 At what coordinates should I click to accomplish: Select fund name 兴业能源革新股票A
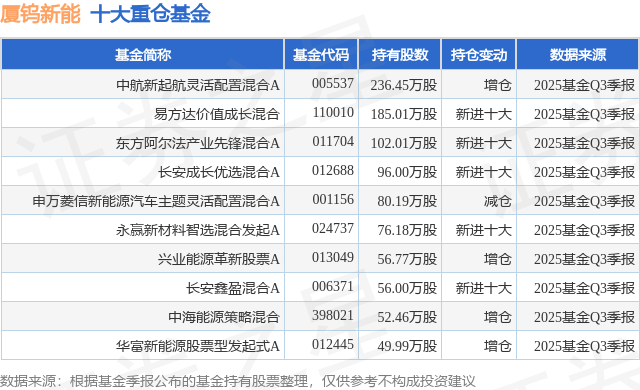[x=219, y=259]
